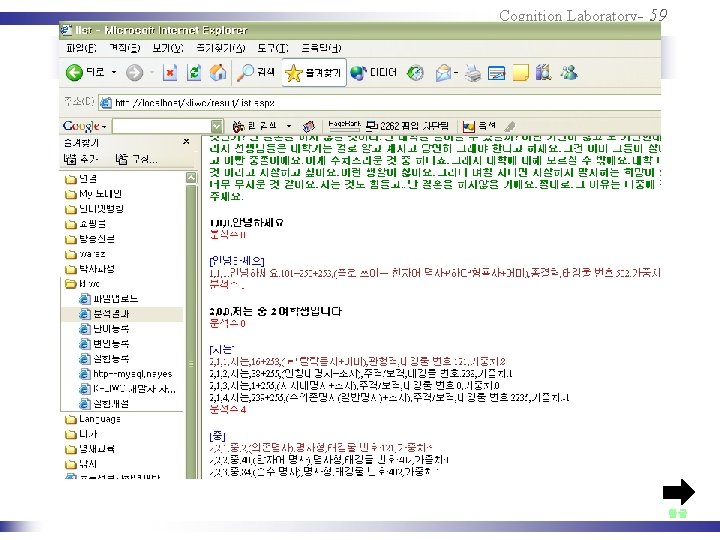Expand the folder just below warez
The height and width of the screenshot is (540, 720).
pos(90,269)
